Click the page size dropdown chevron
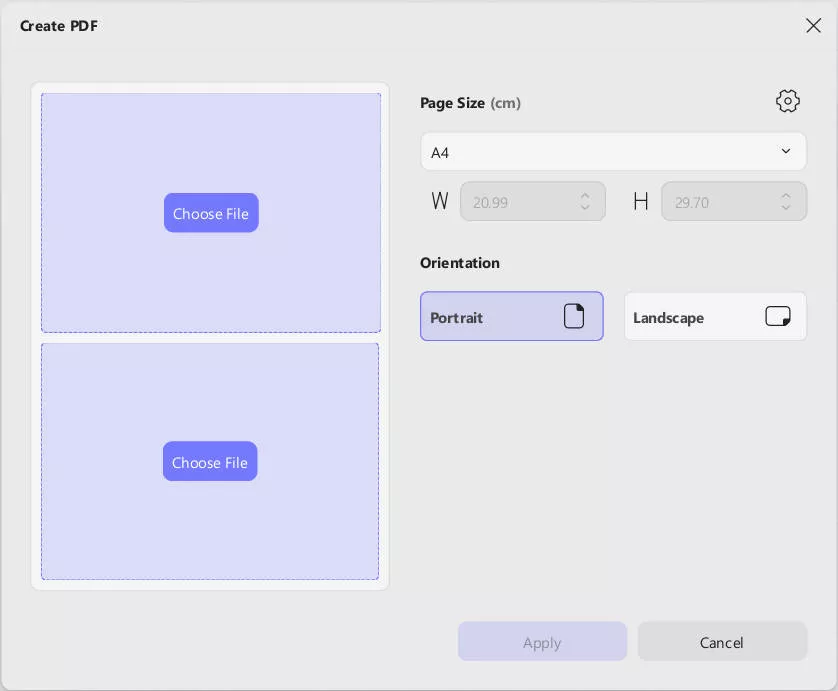Image resolution: width=838 pixels, height=691 pixels. (x=786, y=151)
